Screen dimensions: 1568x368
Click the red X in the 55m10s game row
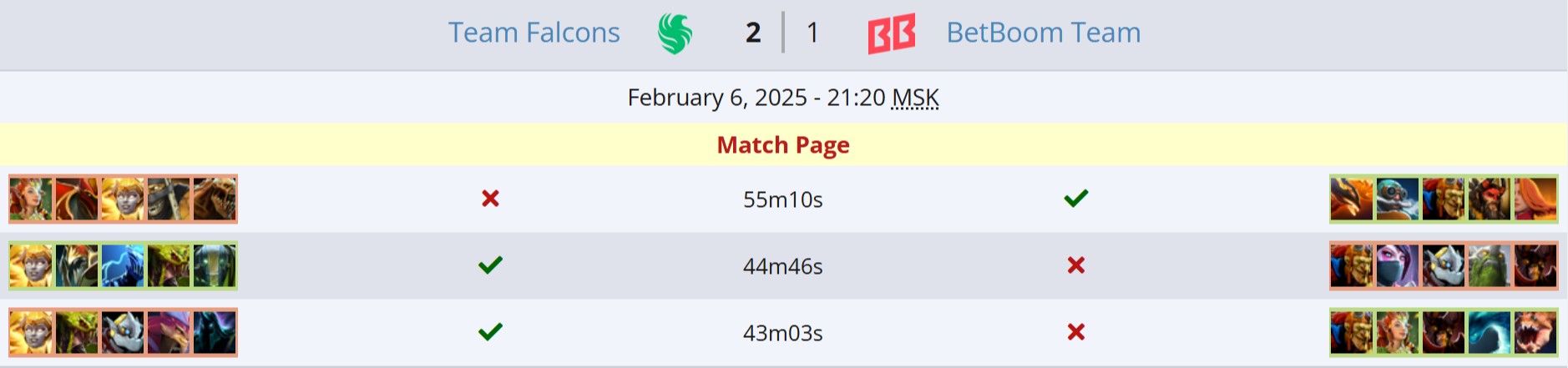click(x=490, y=199)
